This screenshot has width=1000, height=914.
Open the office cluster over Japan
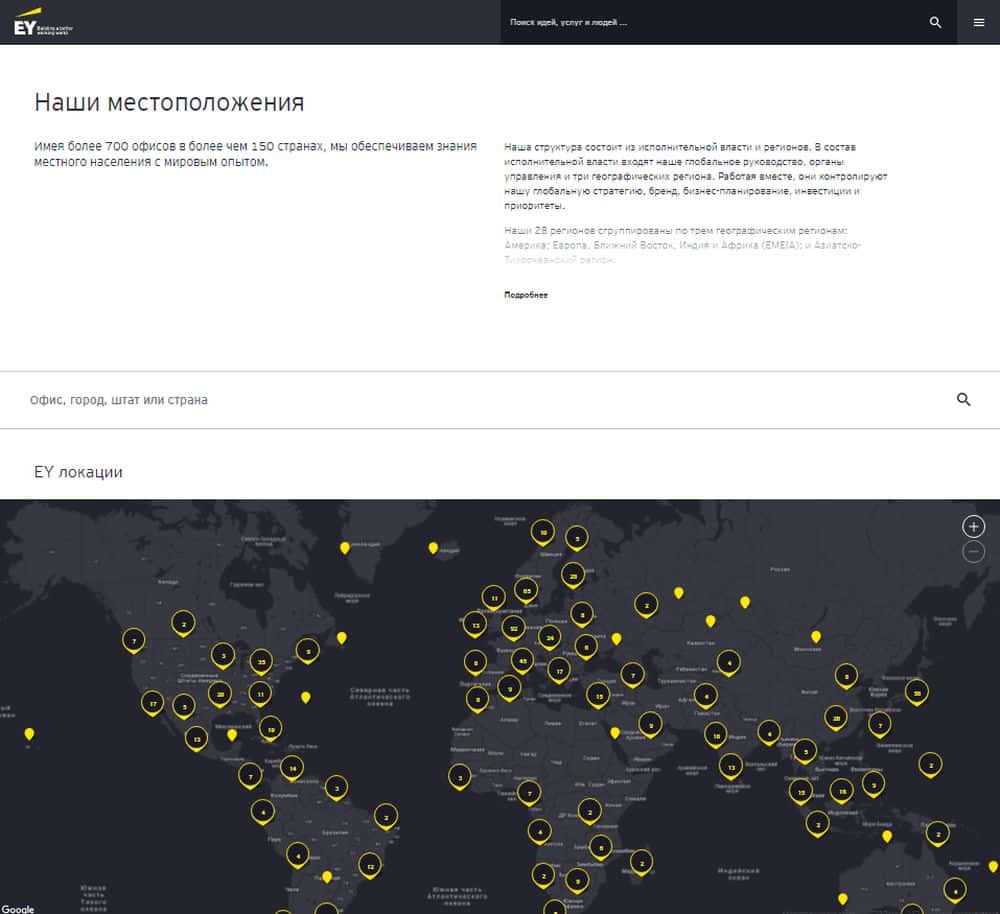tap(916, 690)
